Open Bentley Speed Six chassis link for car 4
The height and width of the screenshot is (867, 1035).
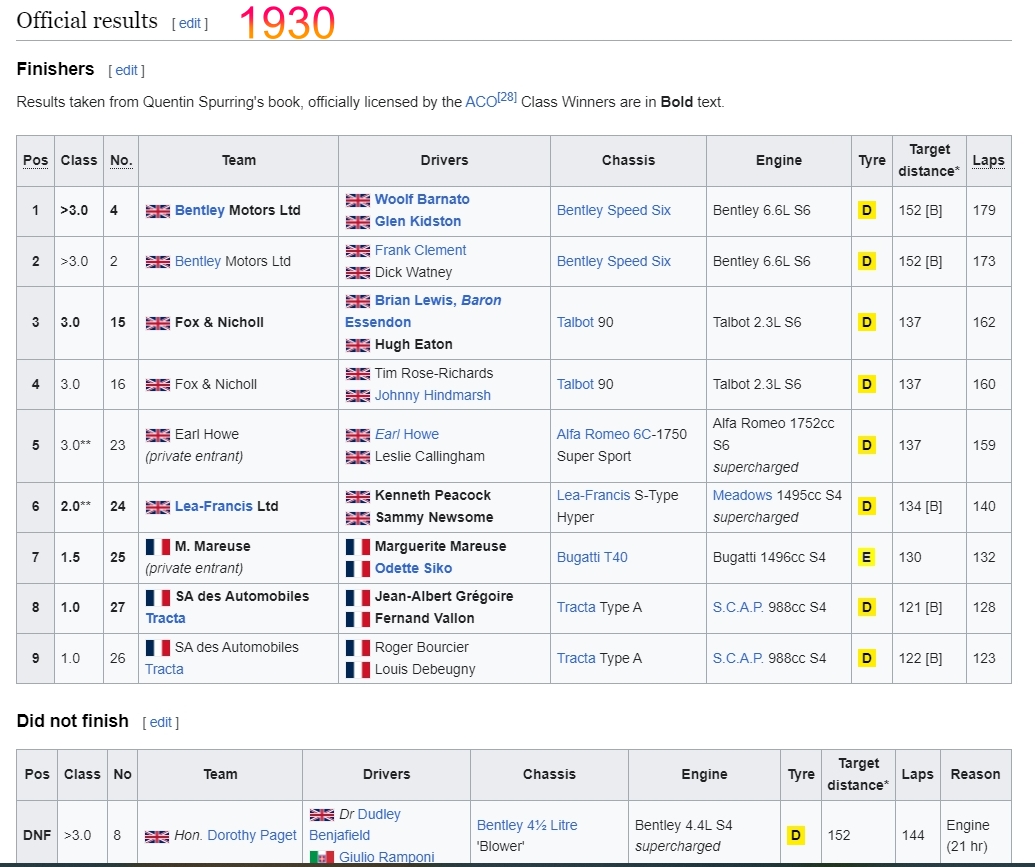coord(613,210)
